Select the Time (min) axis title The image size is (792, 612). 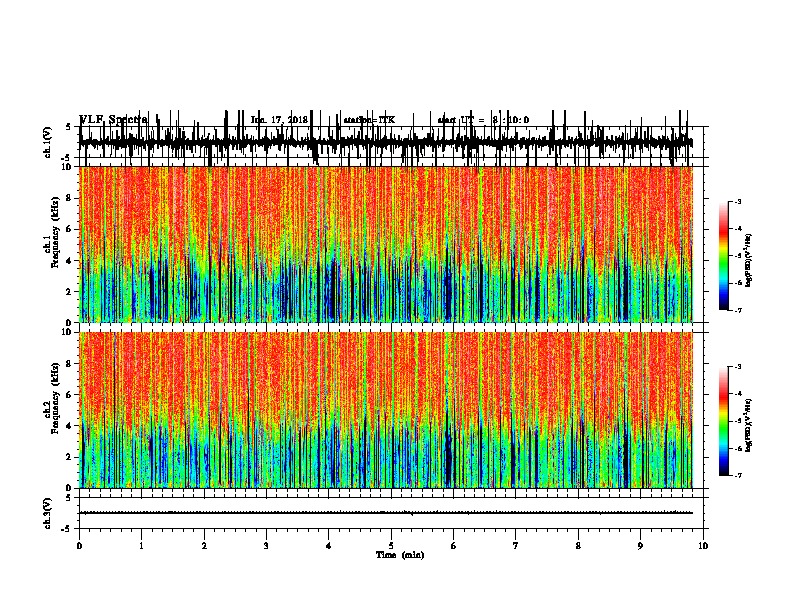point(400,555)
